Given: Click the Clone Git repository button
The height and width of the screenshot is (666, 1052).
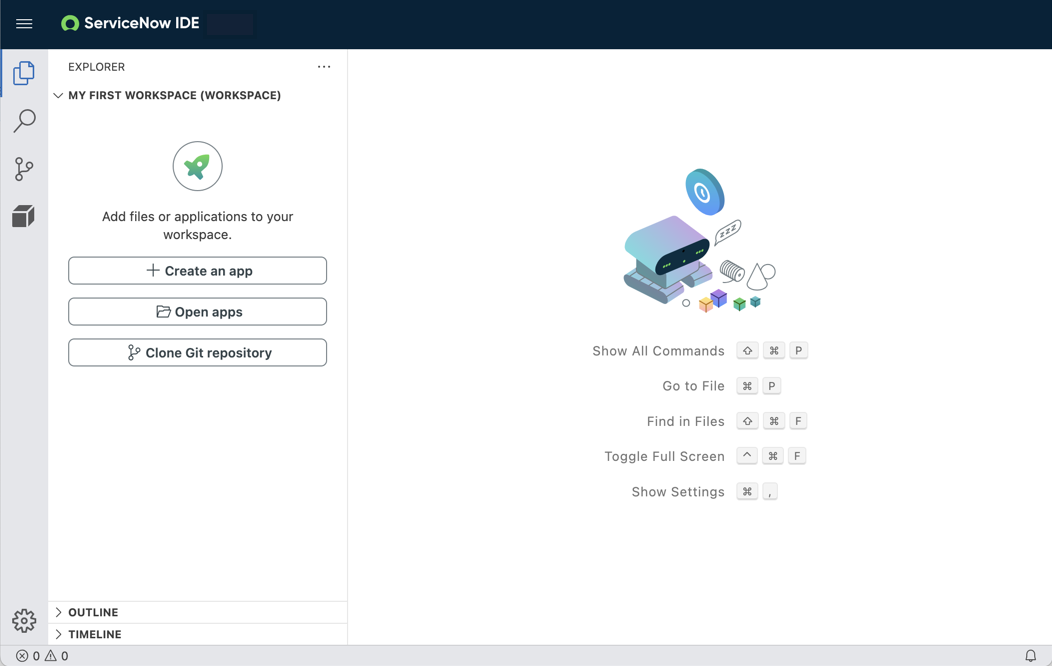Looking at the screenshot, I should [197, 353].
